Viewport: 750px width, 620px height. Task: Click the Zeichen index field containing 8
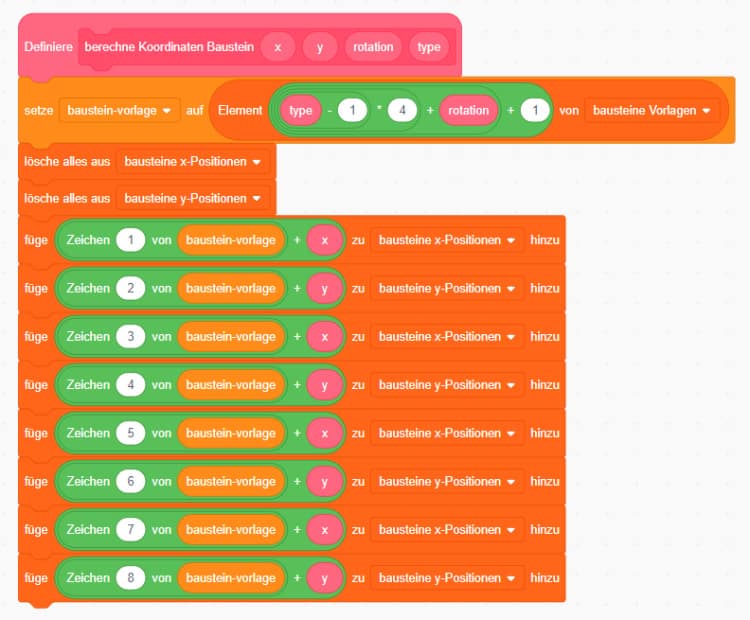131,578
